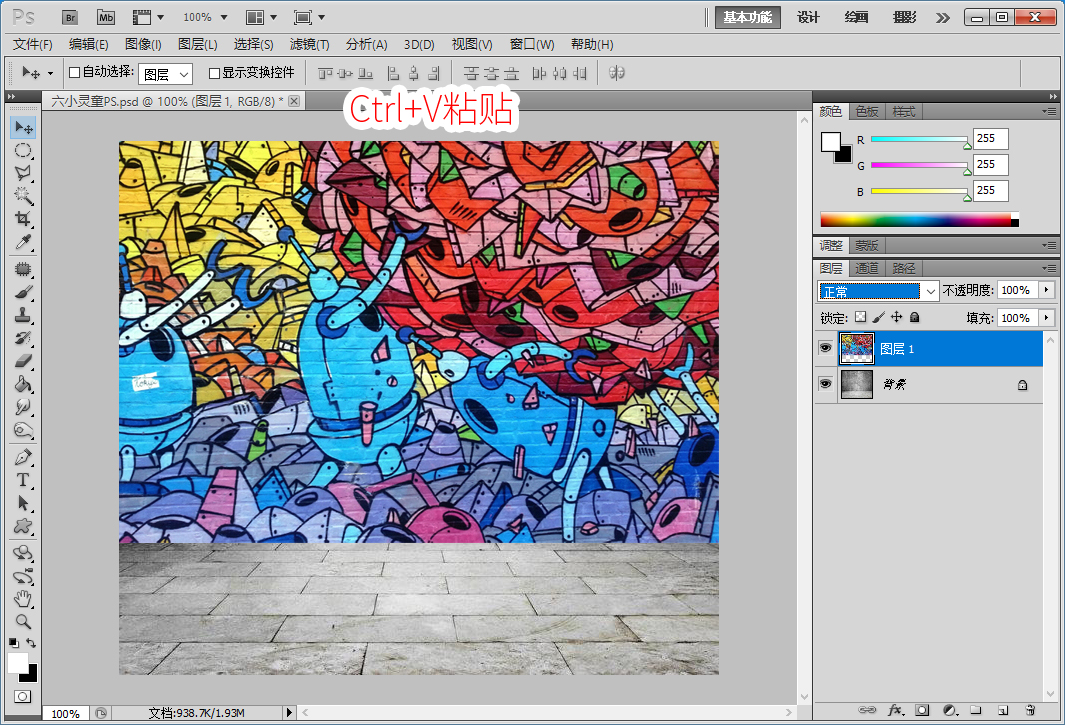1065x725 pixels.
Task: Select the Horizontal Type tool
Action: [23, 480]
